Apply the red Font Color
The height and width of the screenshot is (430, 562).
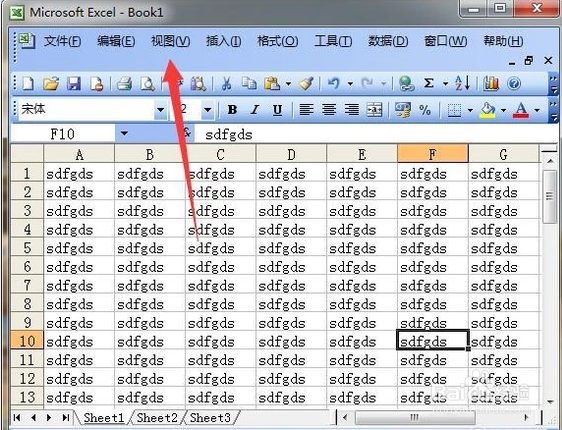[521, 110]
